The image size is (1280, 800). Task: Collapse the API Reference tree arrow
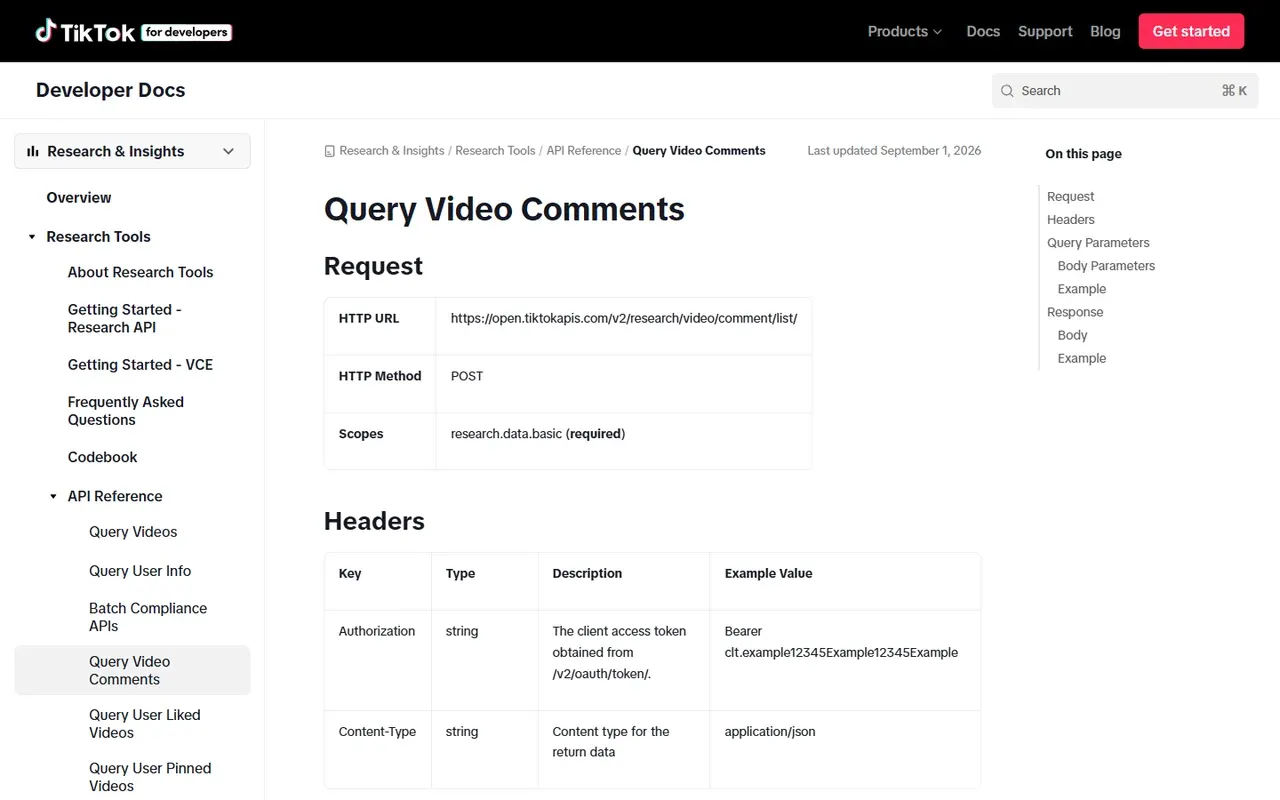pos(53,497)
